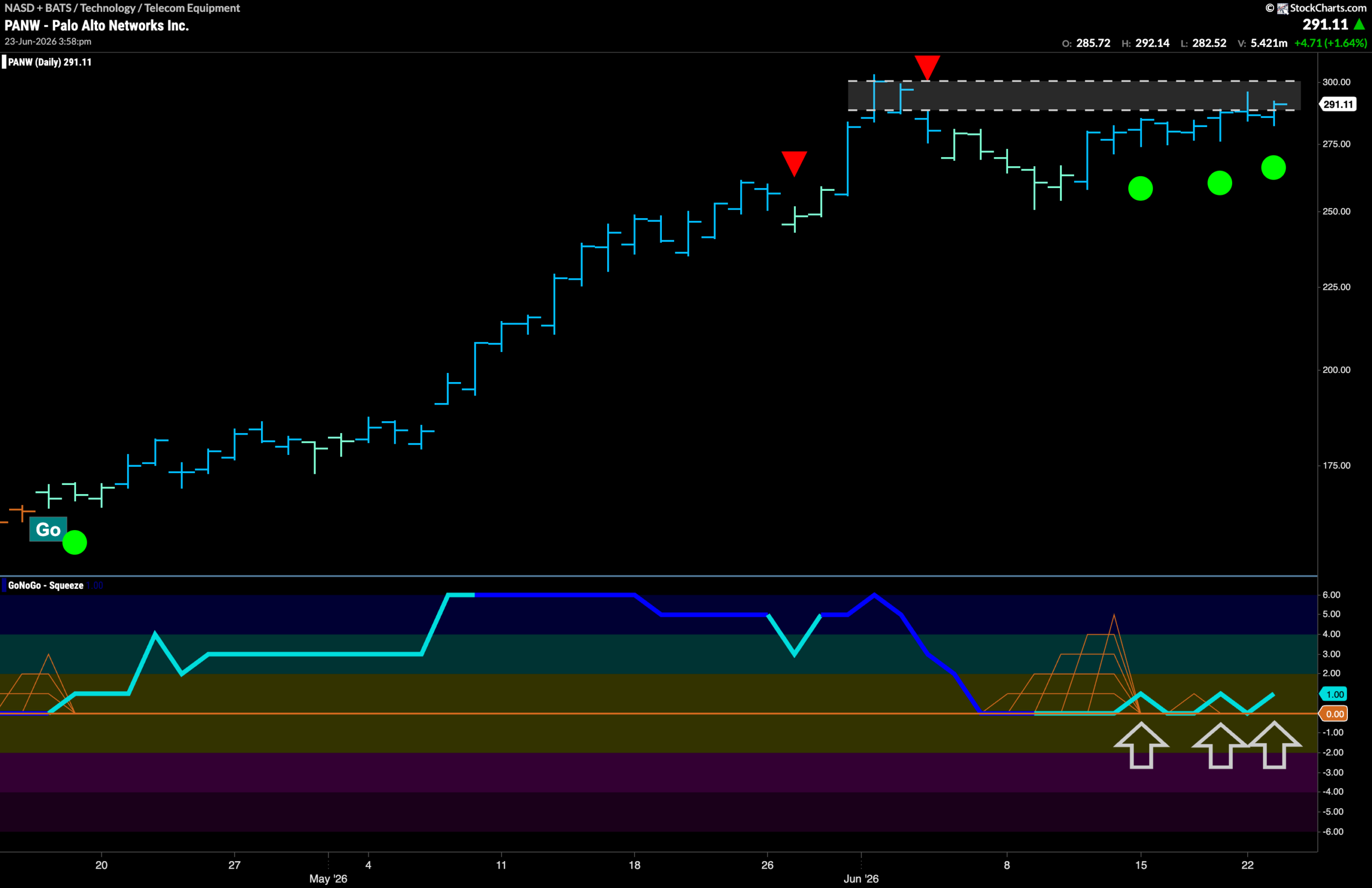Image resolution: width=1372 pixels, height=888 pixels.
Task: Click the green circle below June 23 bar
Action: [1273, 168]
